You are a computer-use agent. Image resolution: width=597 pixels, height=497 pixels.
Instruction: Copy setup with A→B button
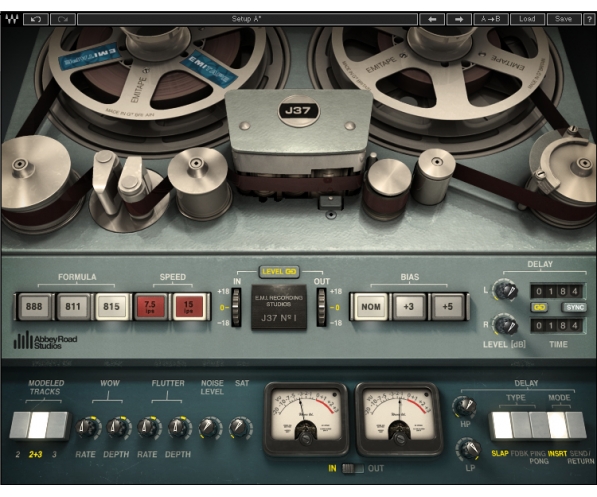[x=490, y=19]
